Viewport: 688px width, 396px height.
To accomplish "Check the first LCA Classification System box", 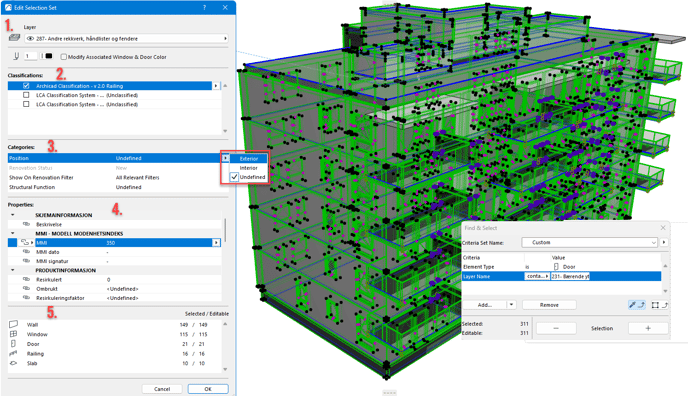I will pos(26,95).
